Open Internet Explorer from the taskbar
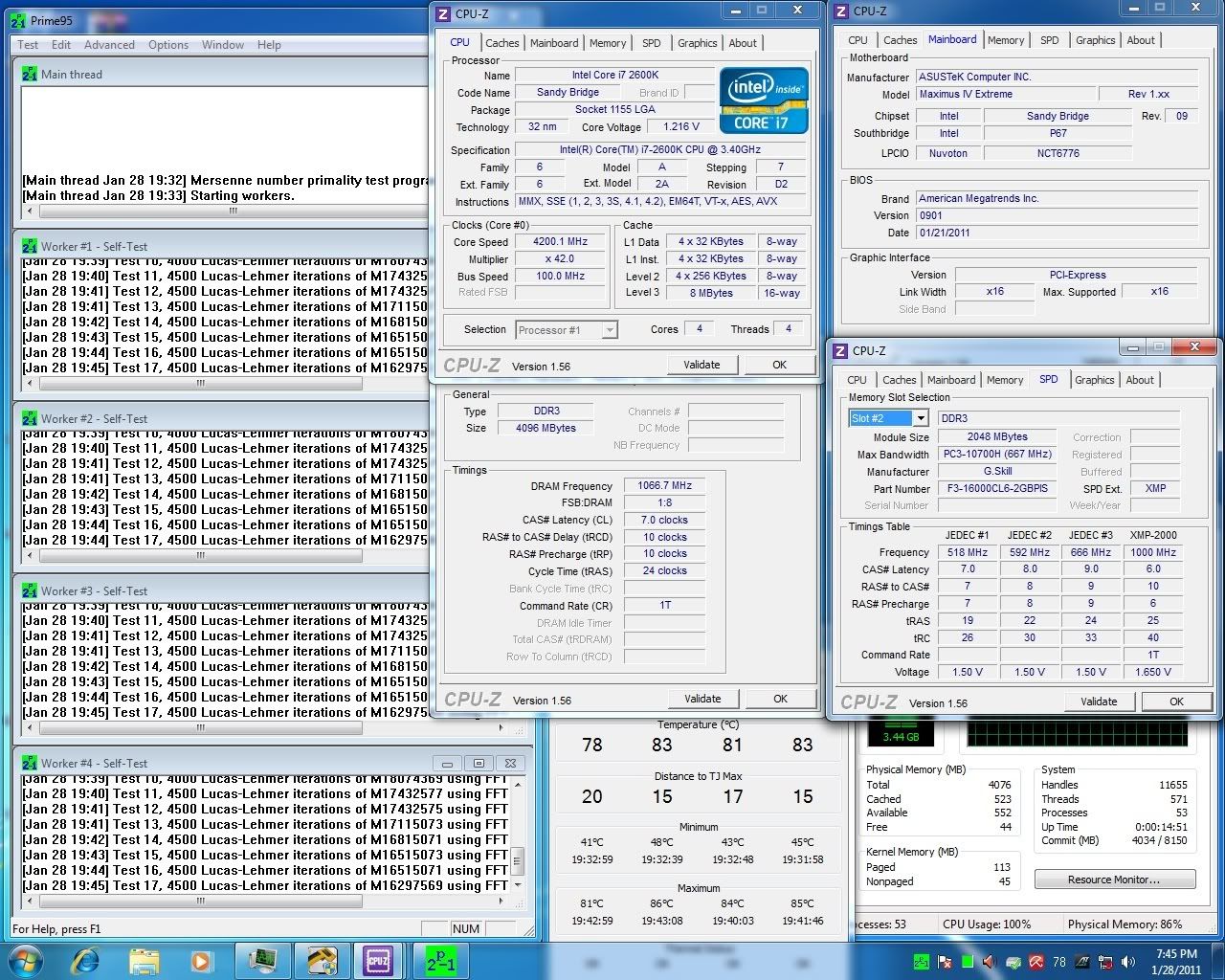This screenshot has height=980, width=1225. tap(86, 959)
